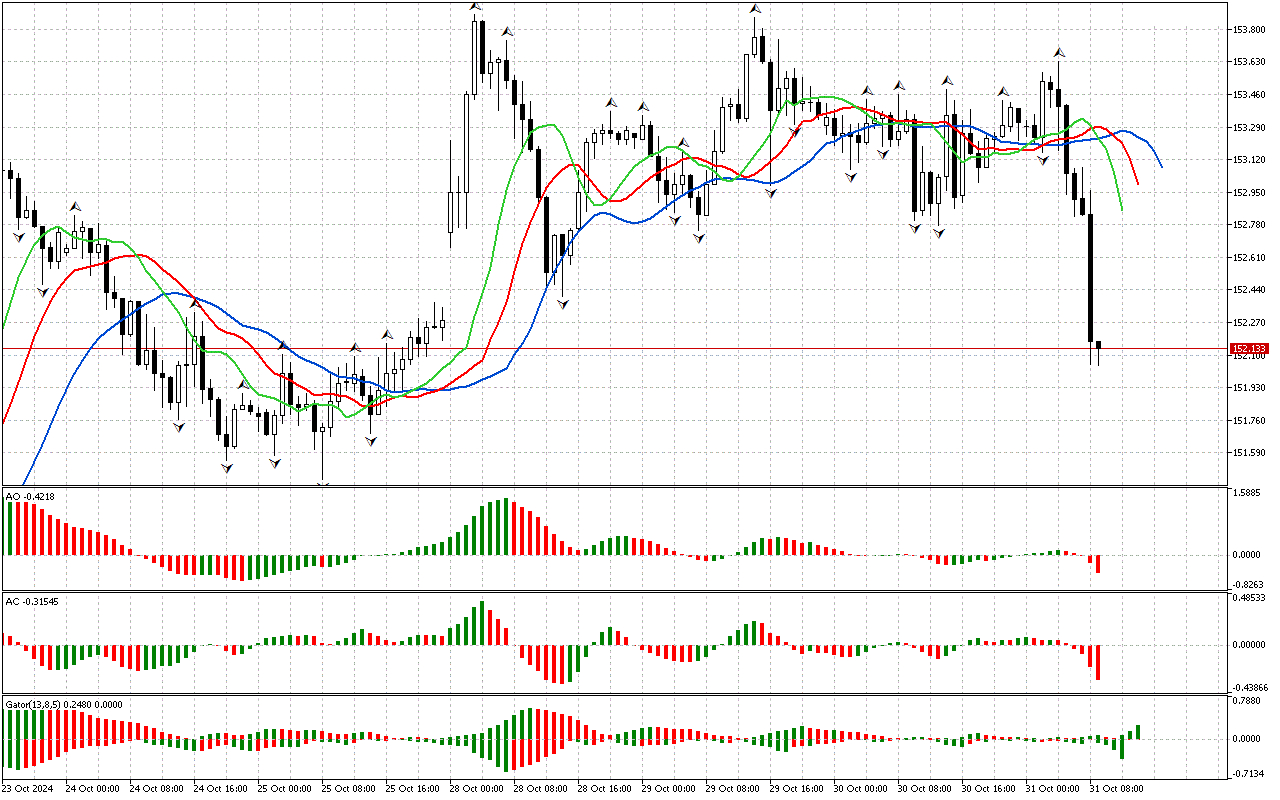The width and height of the screenshot is (1280, 800).
Task: Select the 153.460 price level label
Action: click(x=1250, y=95)
